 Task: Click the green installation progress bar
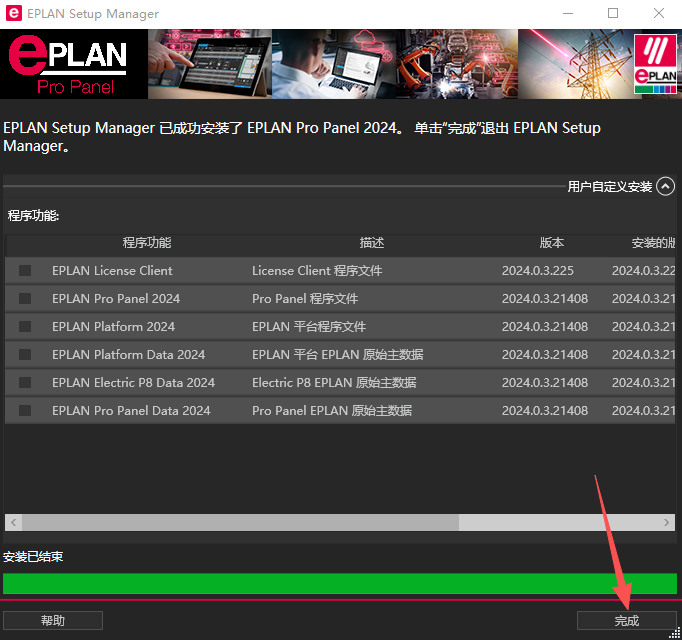340,583
